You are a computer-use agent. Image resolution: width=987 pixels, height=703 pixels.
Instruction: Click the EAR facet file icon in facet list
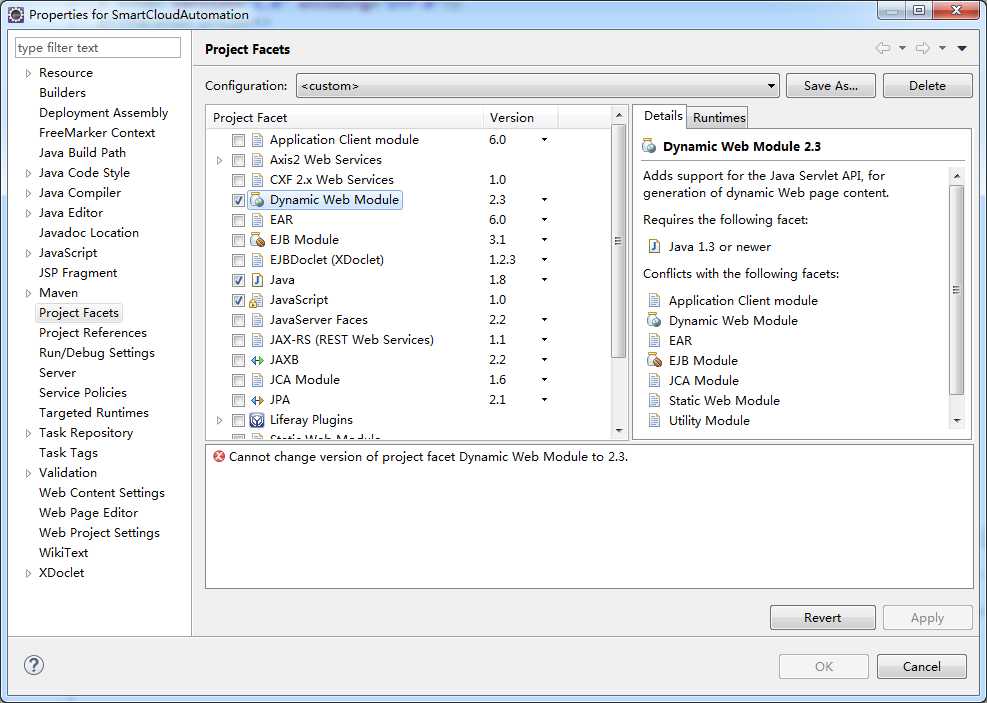click(x=257, y=220)
